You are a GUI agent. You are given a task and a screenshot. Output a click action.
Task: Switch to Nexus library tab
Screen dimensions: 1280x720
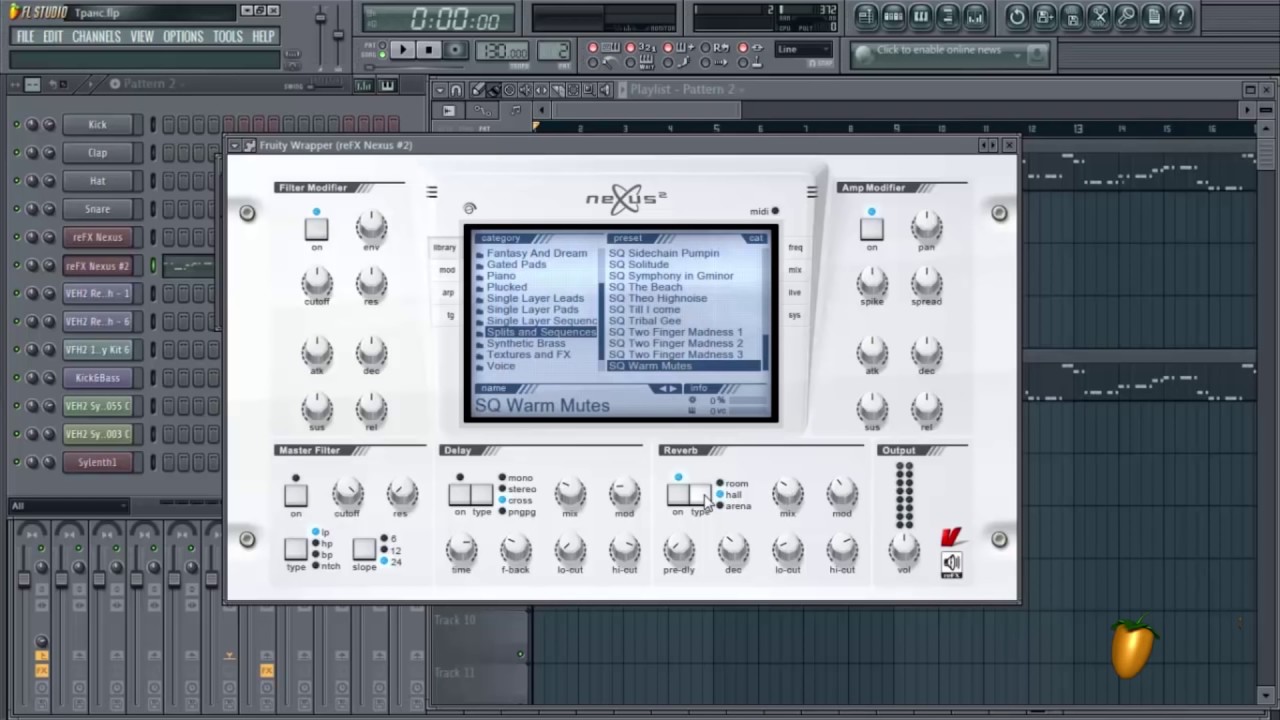(445, 247)
